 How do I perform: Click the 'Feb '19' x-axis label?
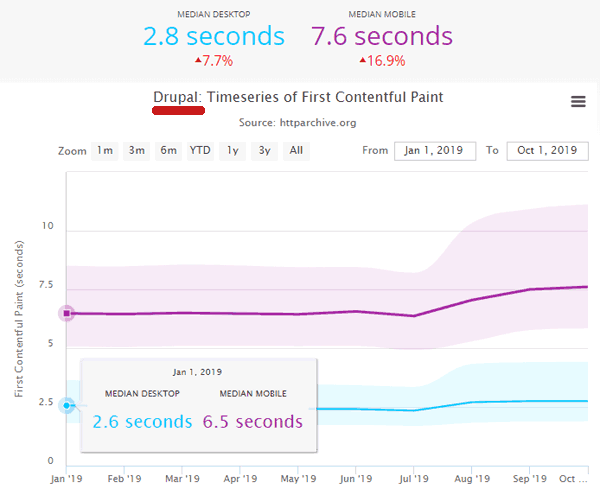124,479
